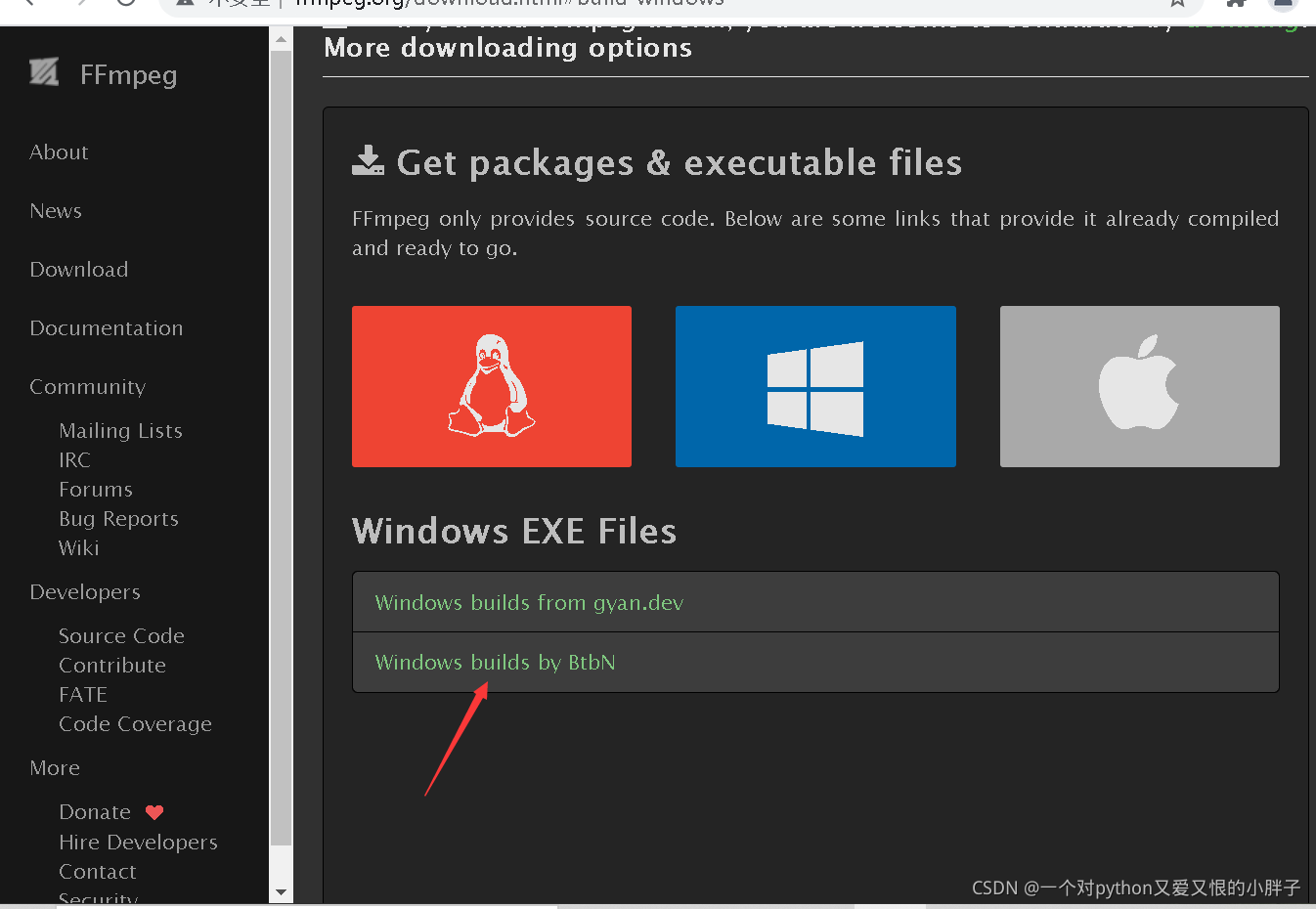The width and height of the screenshot is (1316, 909).
Task: Open Documentation from the sidebar
Action: click(107, 328)
